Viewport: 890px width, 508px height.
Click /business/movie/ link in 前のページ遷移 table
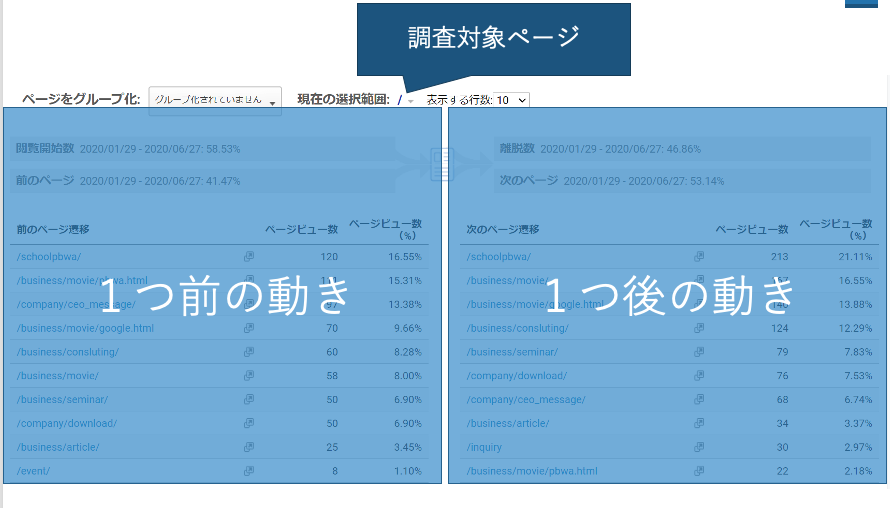click(57, 376)
